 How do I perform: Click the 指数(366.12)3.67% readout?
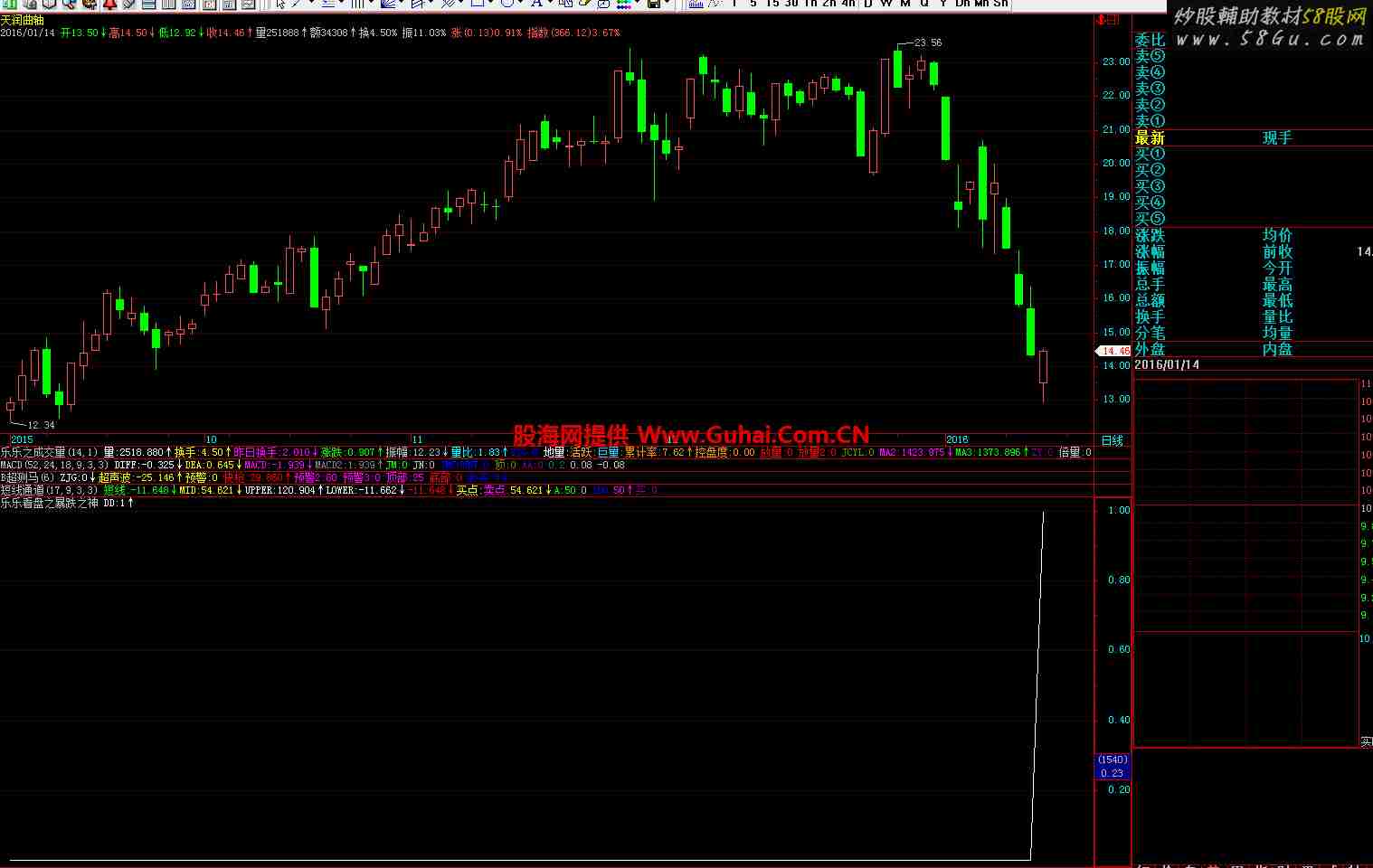tap(573, 33)
